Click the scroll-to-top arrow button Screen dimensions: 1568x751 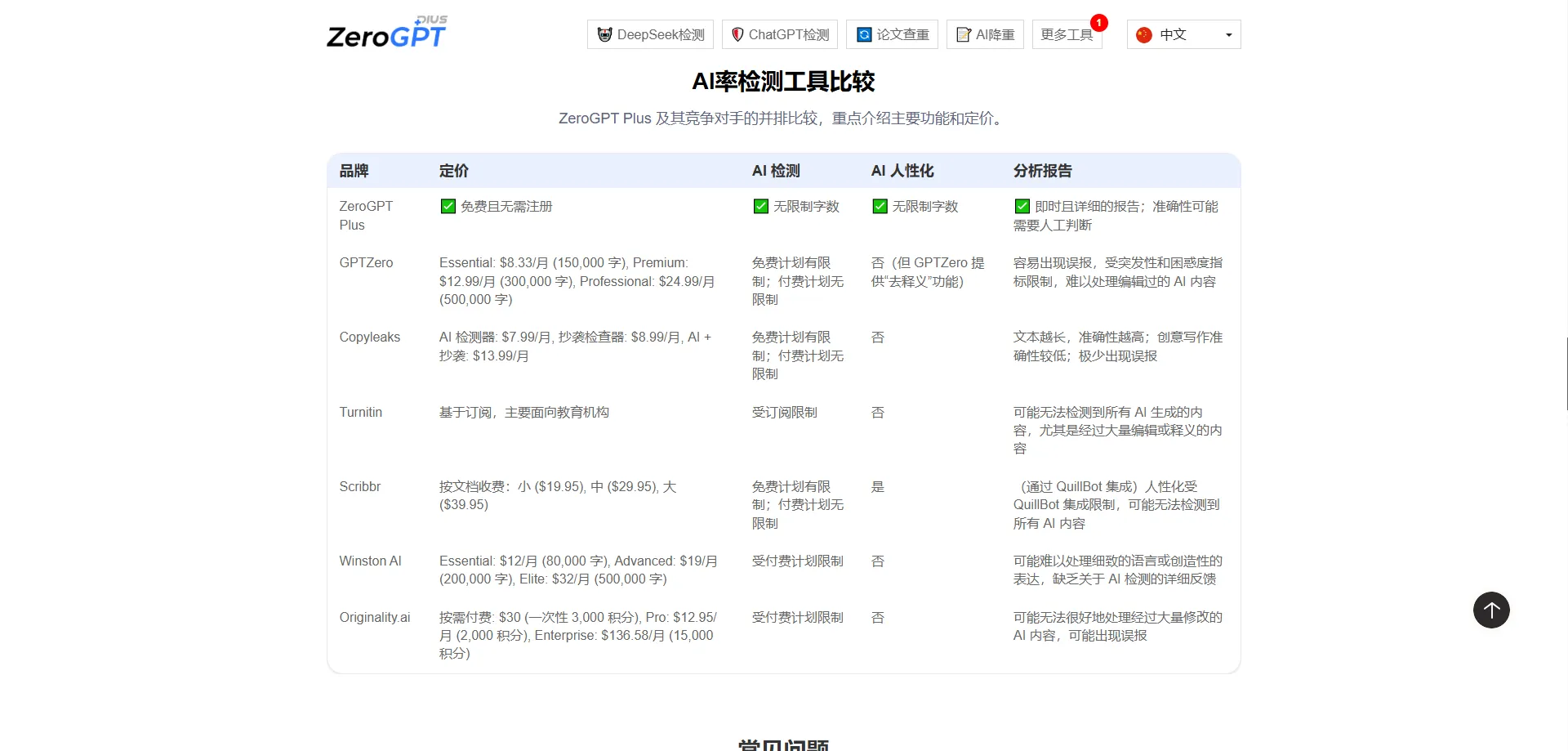coord(1491,610)
